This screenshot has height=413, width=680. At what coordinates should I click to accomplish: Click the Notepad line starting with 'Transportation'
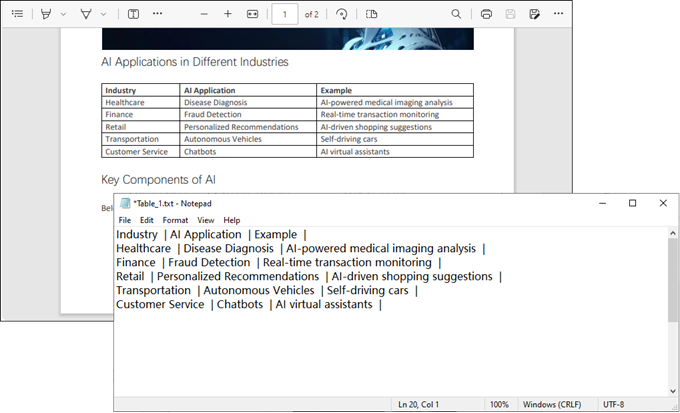[267, 290]
